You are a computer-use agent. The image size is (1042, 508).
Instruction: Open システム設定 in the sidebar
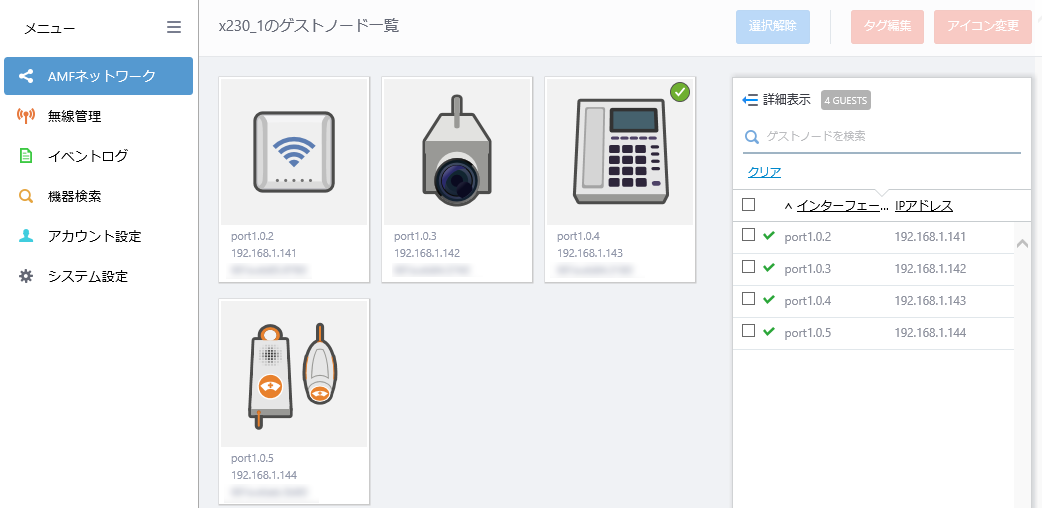click(88, 276)
